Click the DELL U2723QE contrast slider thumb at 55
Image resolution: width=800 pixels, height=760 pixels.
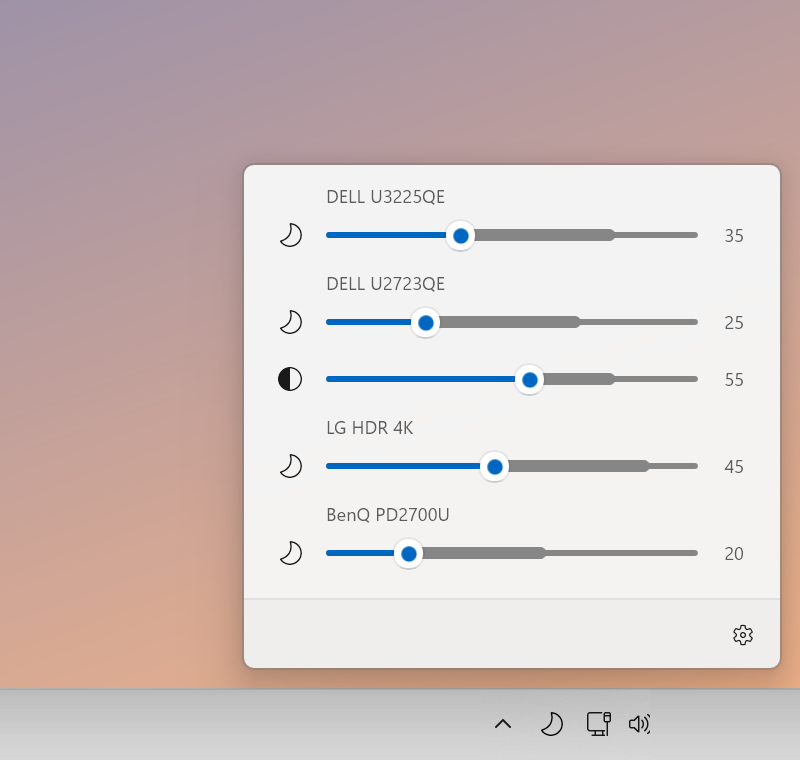pos(530,379)
